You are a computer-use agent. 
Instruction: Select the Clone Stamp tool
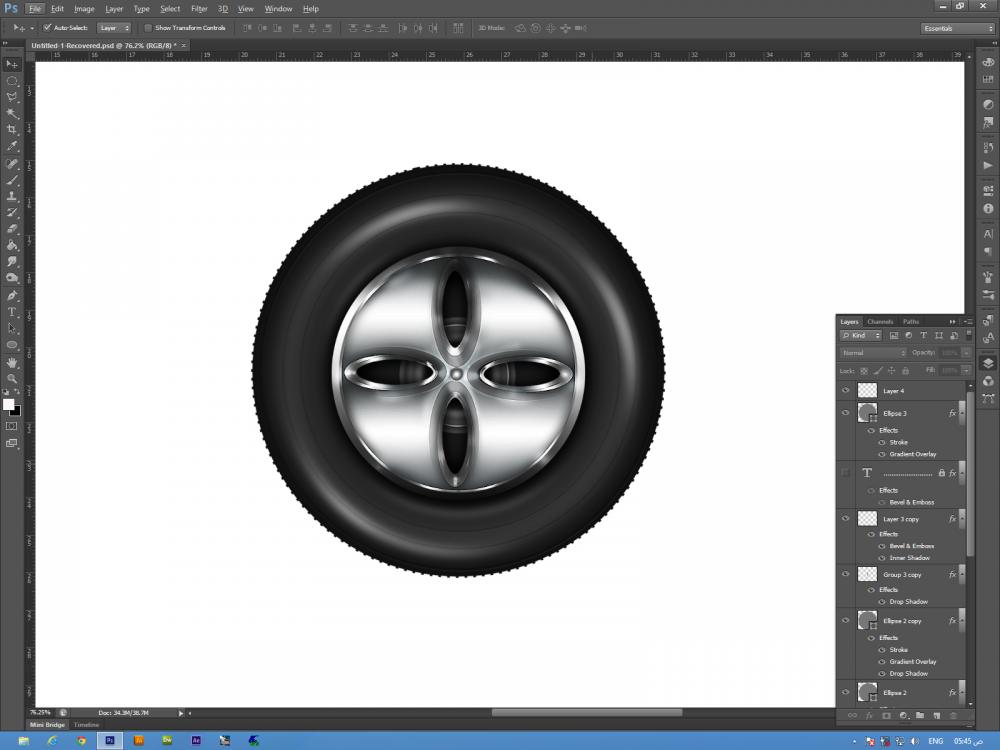(12, 196)
